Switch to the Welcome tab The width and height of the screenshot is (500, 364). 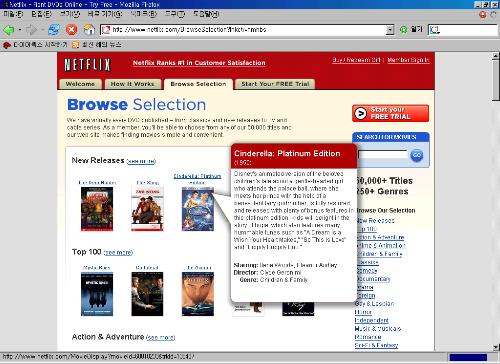pos(80,84)
